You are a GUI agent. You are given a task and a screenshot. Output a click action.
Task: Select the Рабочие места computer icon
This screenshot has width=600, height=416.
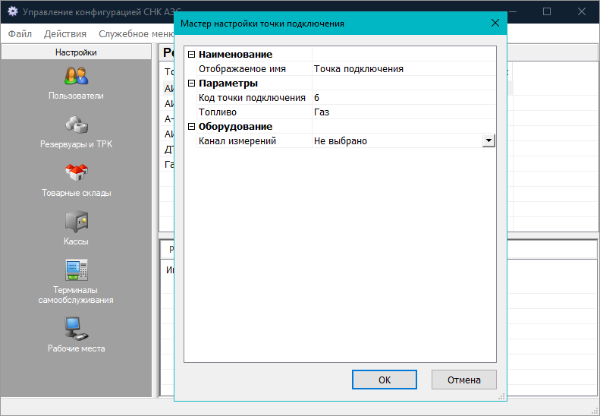click(x=77, y=326)
